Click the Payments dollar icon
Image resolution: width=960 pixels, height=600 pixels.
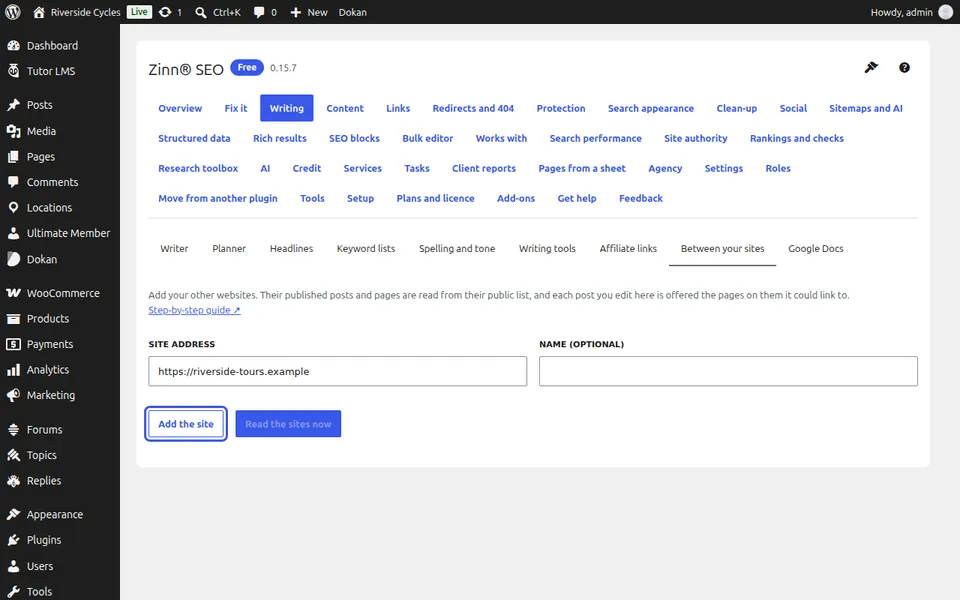click(13, 344)
